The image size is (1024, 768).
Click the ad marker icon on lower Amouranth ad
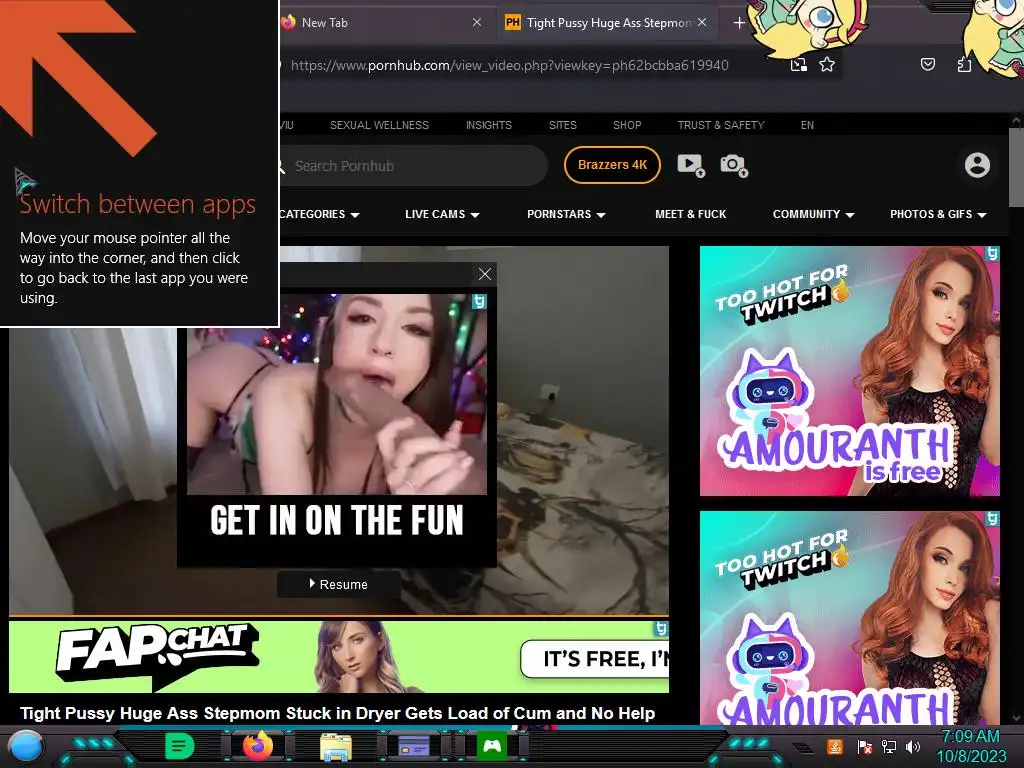(992, 519)
